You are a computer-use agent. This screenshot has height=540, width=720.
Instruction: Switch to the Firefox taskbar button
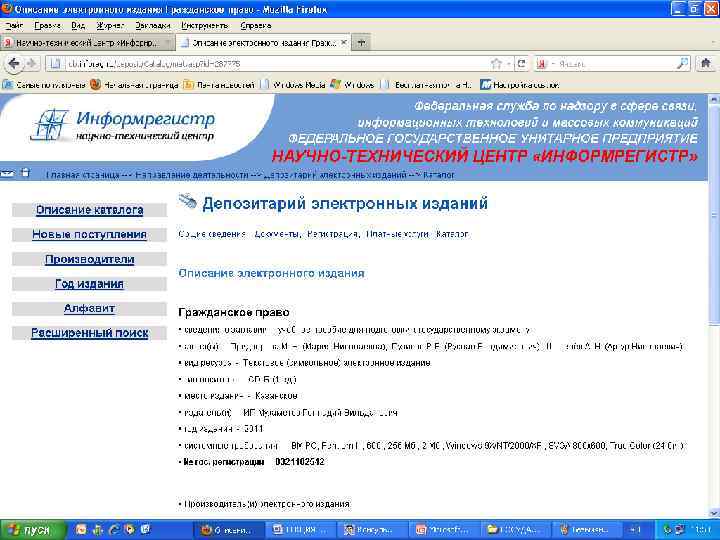pos(228,530)
